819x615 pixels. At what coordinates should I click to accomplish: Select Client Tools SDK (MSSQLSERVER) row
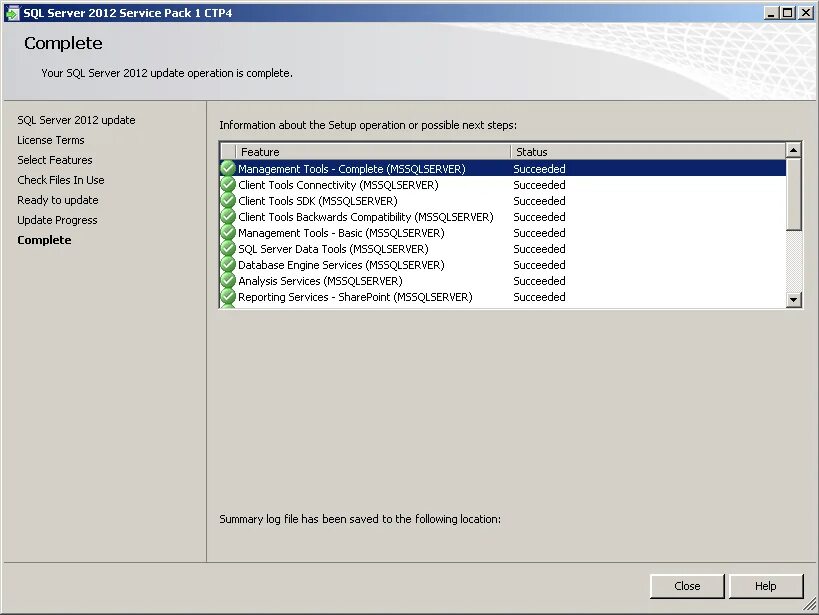(503, 201)
